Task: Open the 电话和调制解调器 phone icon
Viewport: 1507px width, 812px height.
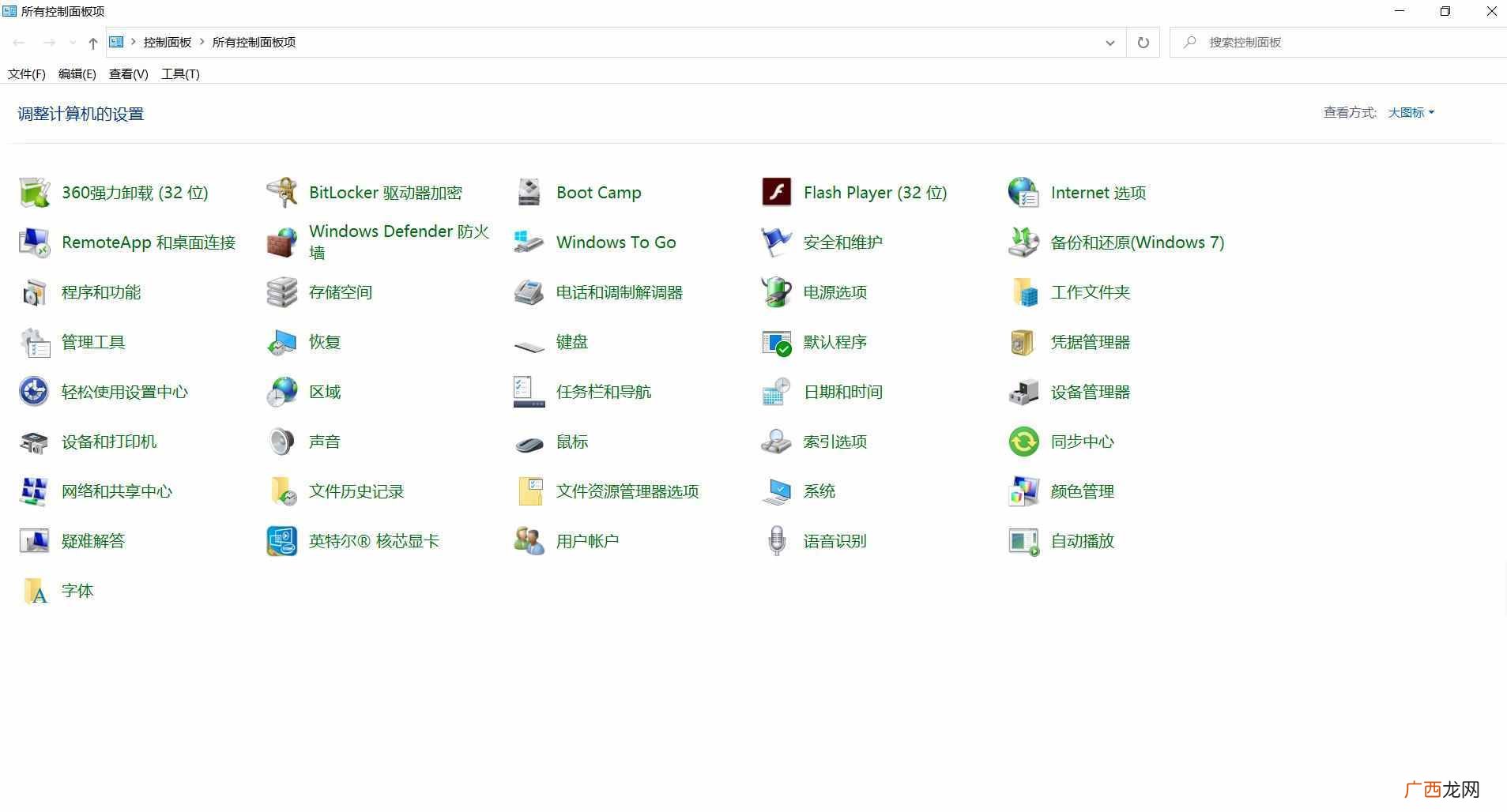Action: point(529,292)
